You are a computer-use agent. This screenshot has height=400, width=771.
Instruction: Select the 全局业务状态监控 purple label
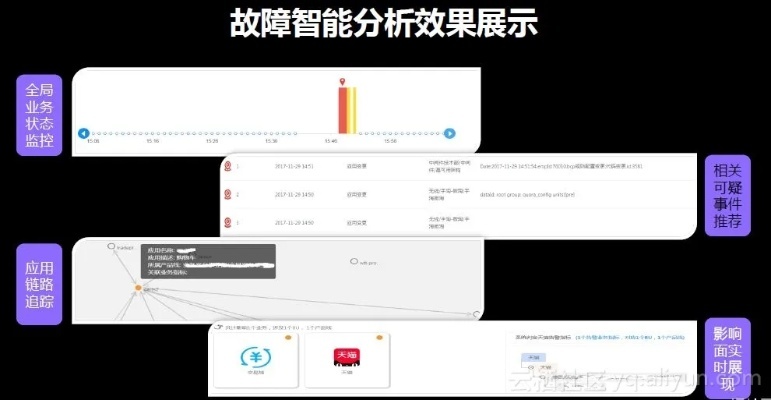(x=39, y=112)
